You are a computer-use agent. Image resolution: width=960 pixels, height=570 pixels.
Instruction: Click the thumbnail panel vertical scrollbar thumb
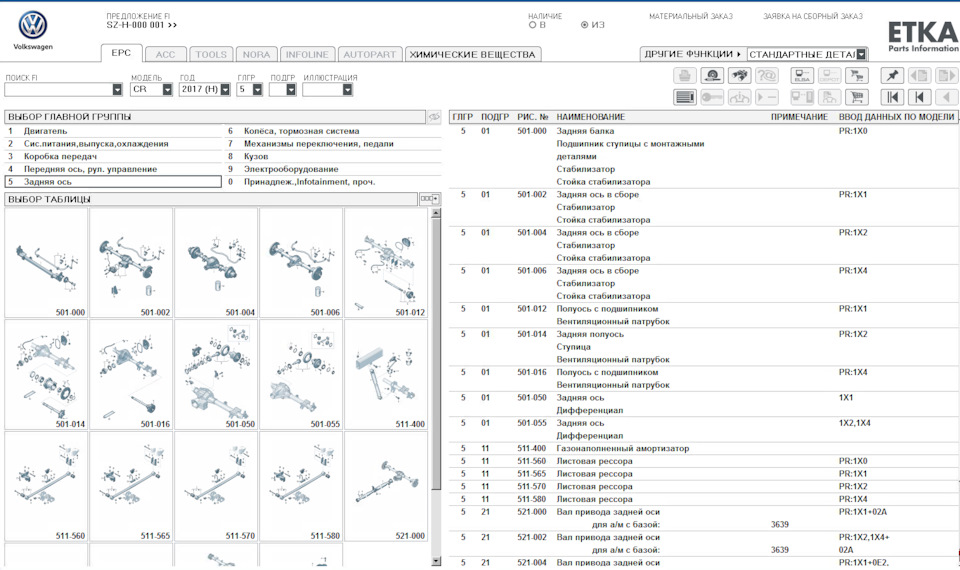click(x=436, y=354)
